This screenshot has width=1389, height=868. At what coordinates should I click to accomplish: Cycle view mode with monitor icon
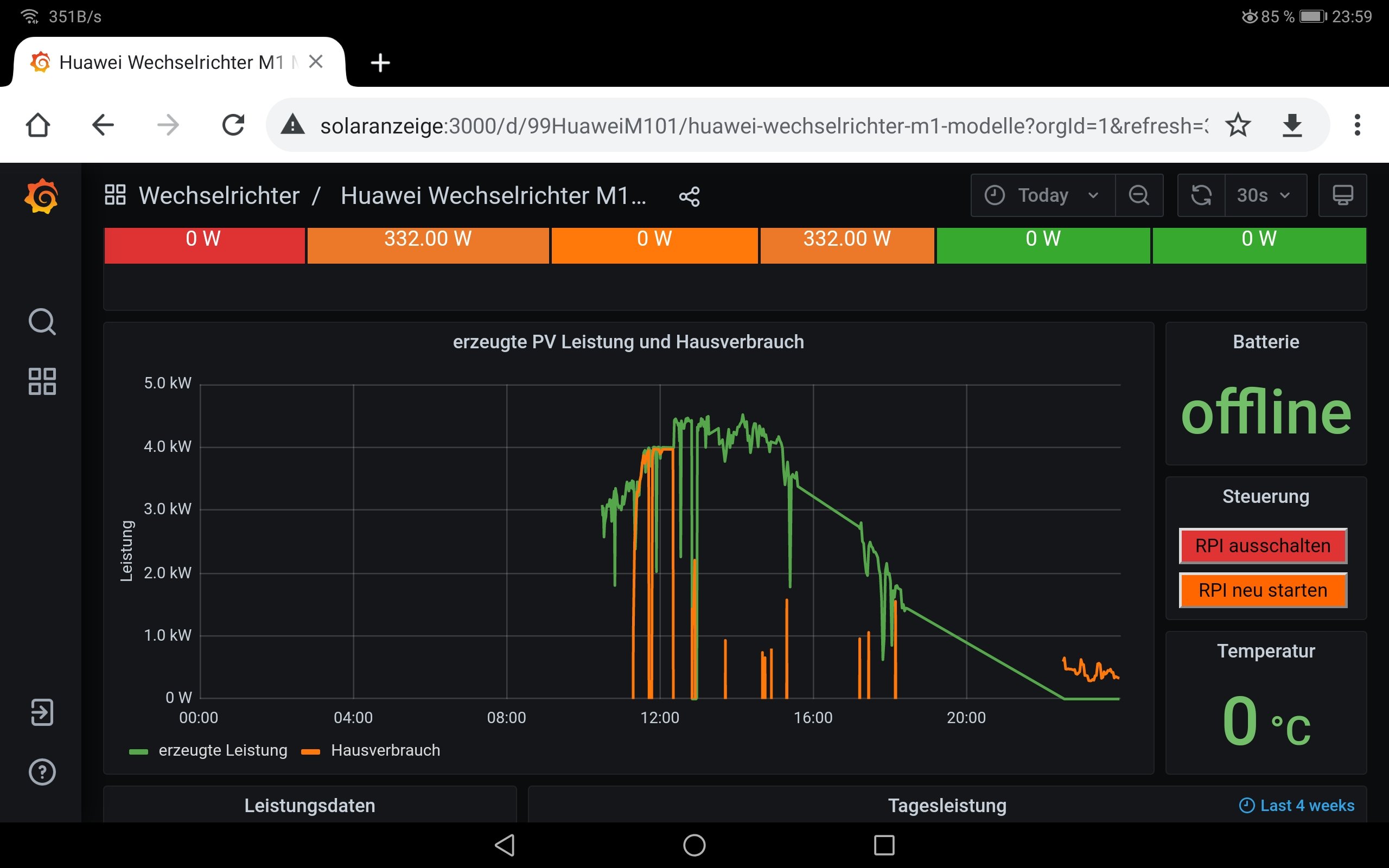tap(1342, 195)
